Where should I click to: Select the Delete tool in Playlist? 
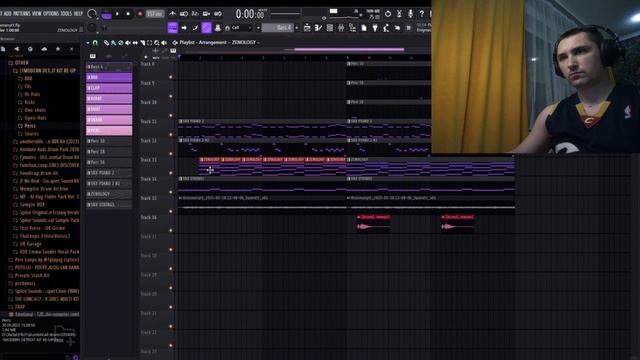point(121,42)
